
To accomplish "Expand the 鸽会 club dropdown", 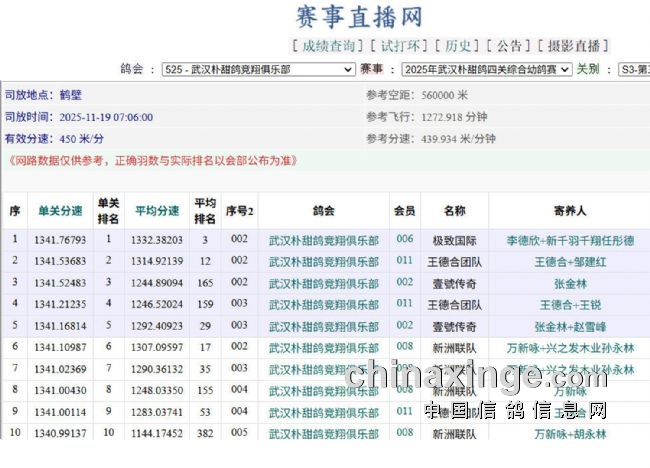I will (258, 70).
